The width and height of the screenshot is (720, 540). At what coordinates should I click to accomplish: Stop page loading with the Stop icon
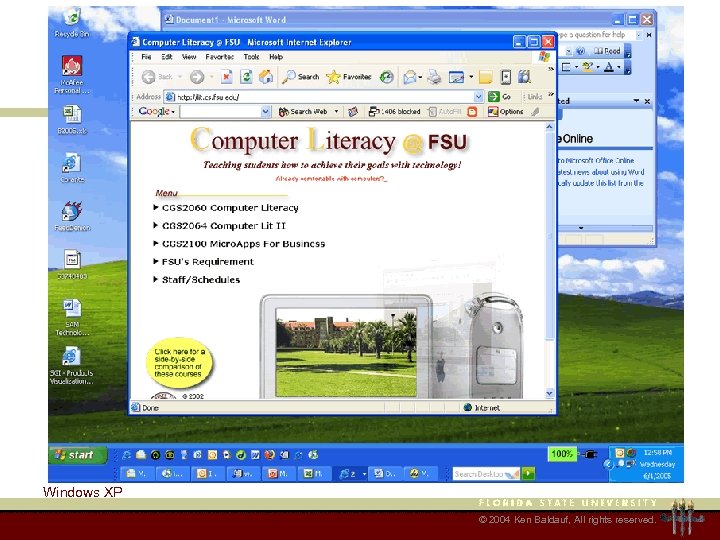[226, 77]
